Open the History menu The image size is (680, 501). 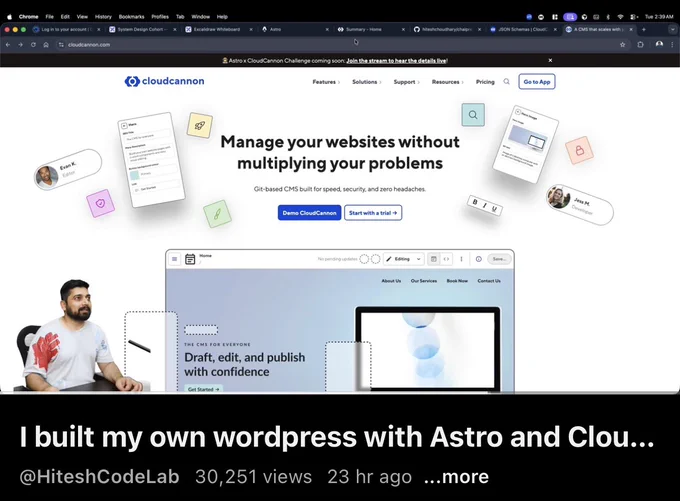(103, 16)
